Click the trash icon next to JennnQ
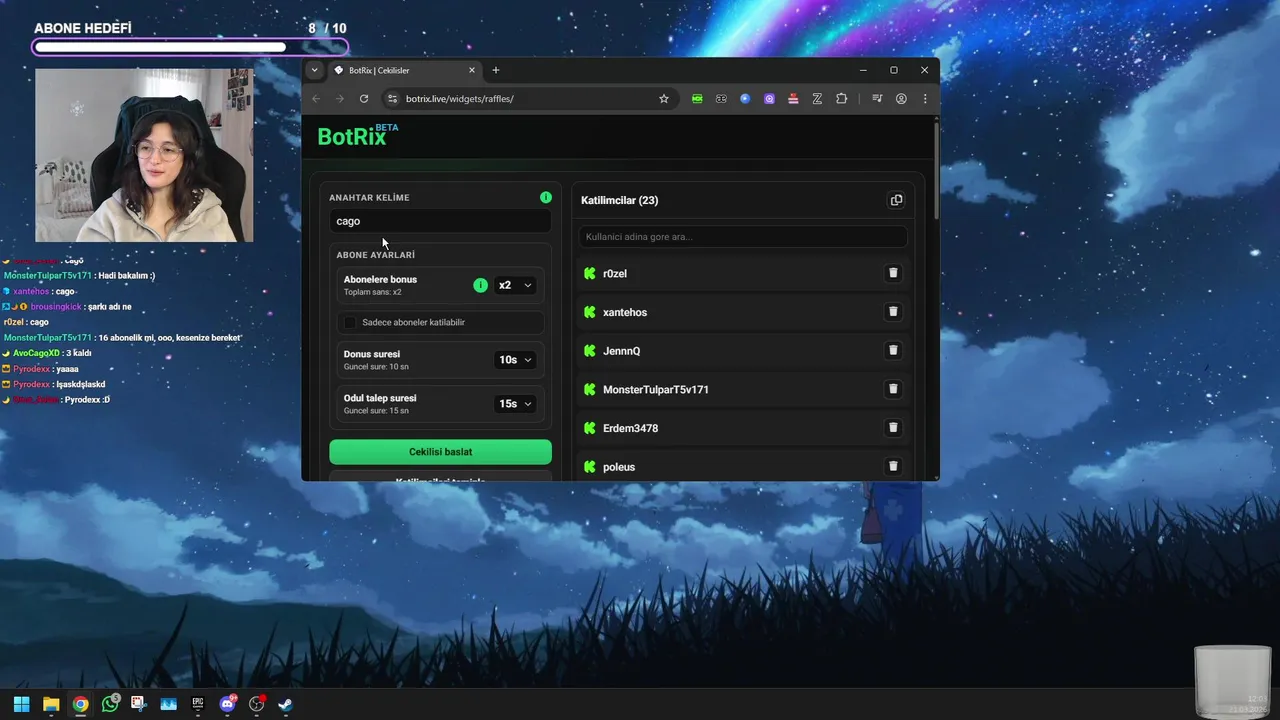 pos(893,350)
